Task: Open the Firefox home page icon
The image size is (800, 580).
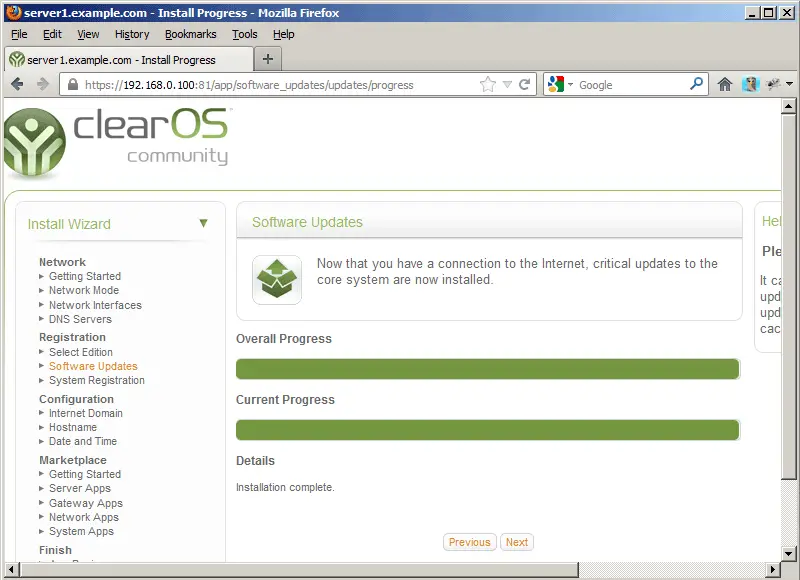Action: coord(725,84)
